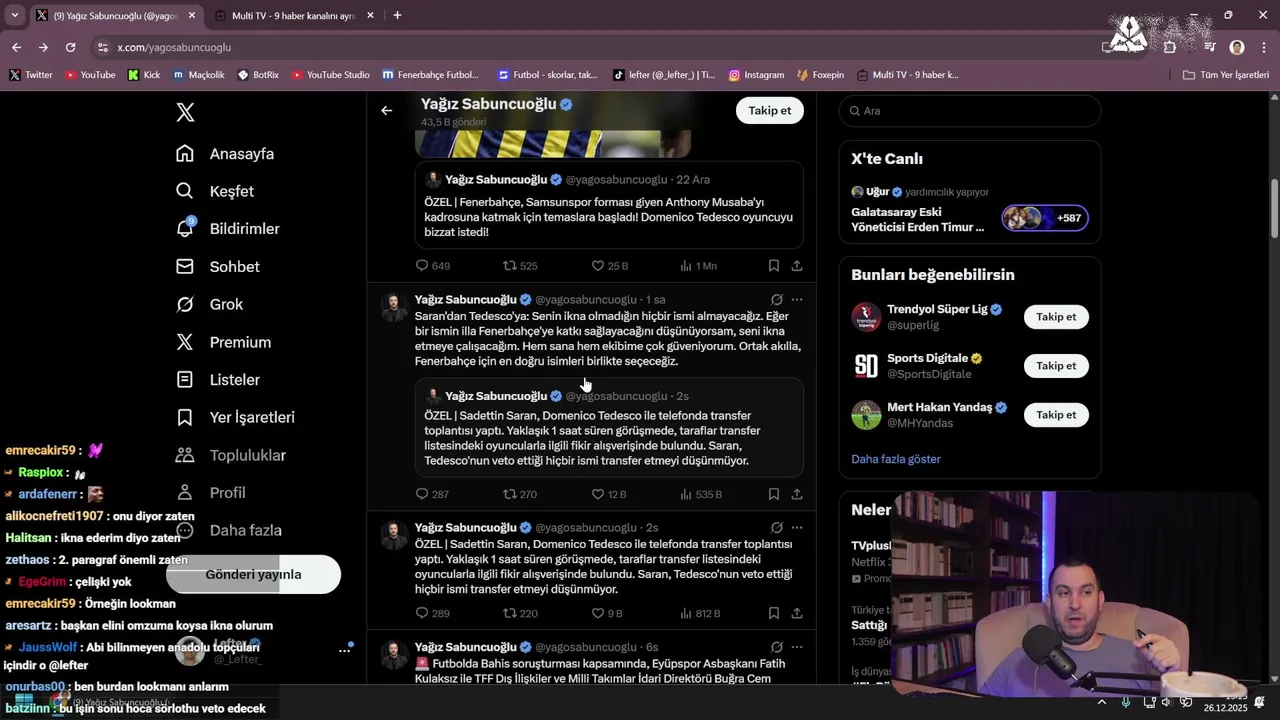Image resolution: width=1280 pixels, height=720 pixels.
Task: Open Premium page
Action: 223,342
